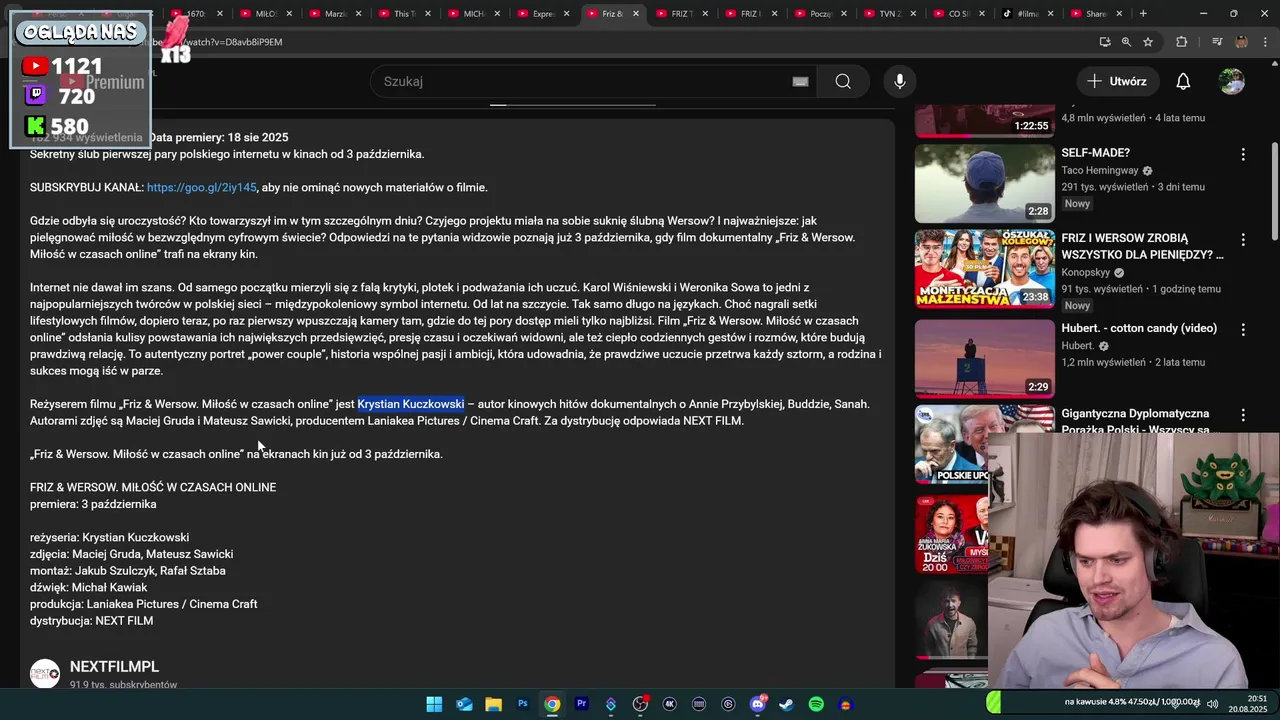Click the text 'premiera: 3 października'
The width and height of the screenshot is (1280, 720).
[x=93, y=504]
